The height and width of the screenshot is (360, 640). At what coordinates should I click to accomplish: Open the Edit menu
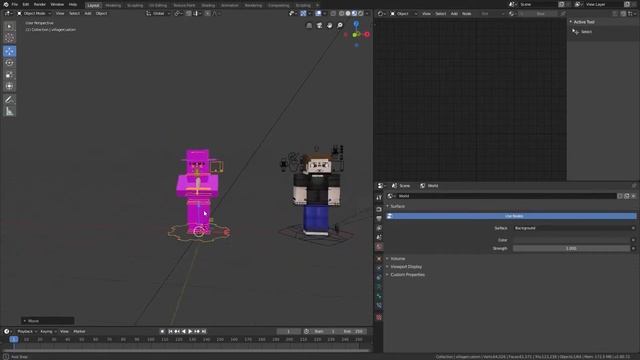click(26, 4)
